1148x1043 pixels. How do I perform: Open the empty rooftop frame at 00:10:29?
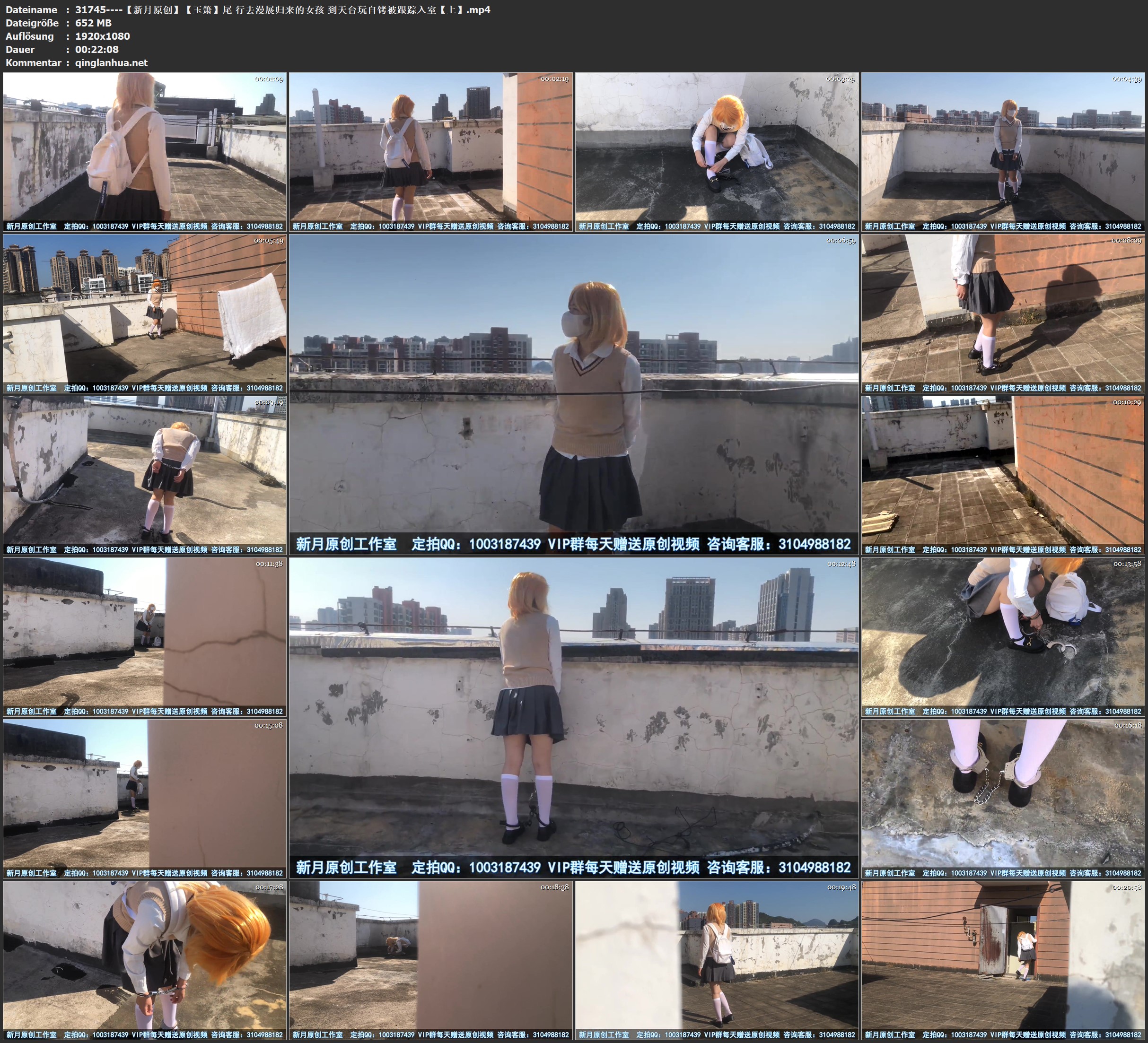(x=1003, y=475)
